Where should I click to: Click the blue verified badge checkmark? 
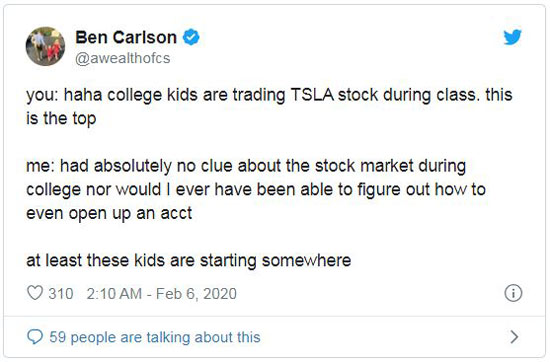click(x=191, y=37)
